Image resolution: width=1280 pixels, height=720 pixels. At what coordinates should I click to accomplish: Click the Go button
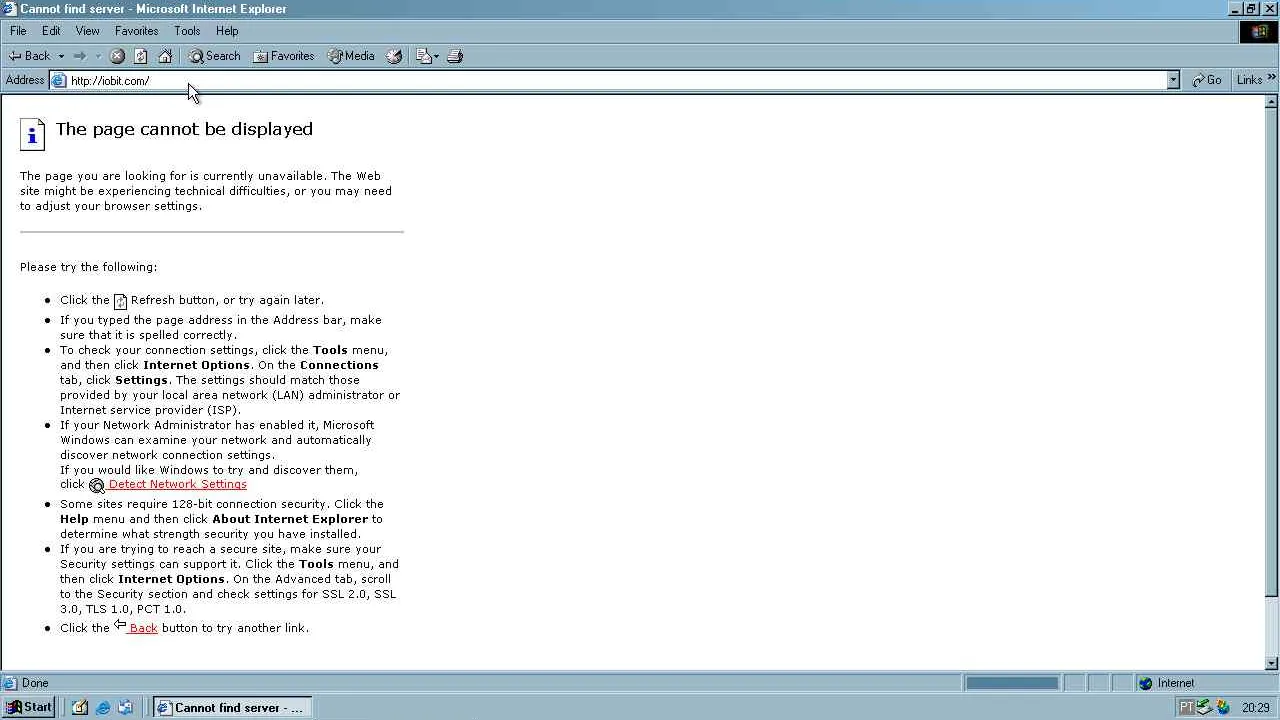click(1207, 80)
